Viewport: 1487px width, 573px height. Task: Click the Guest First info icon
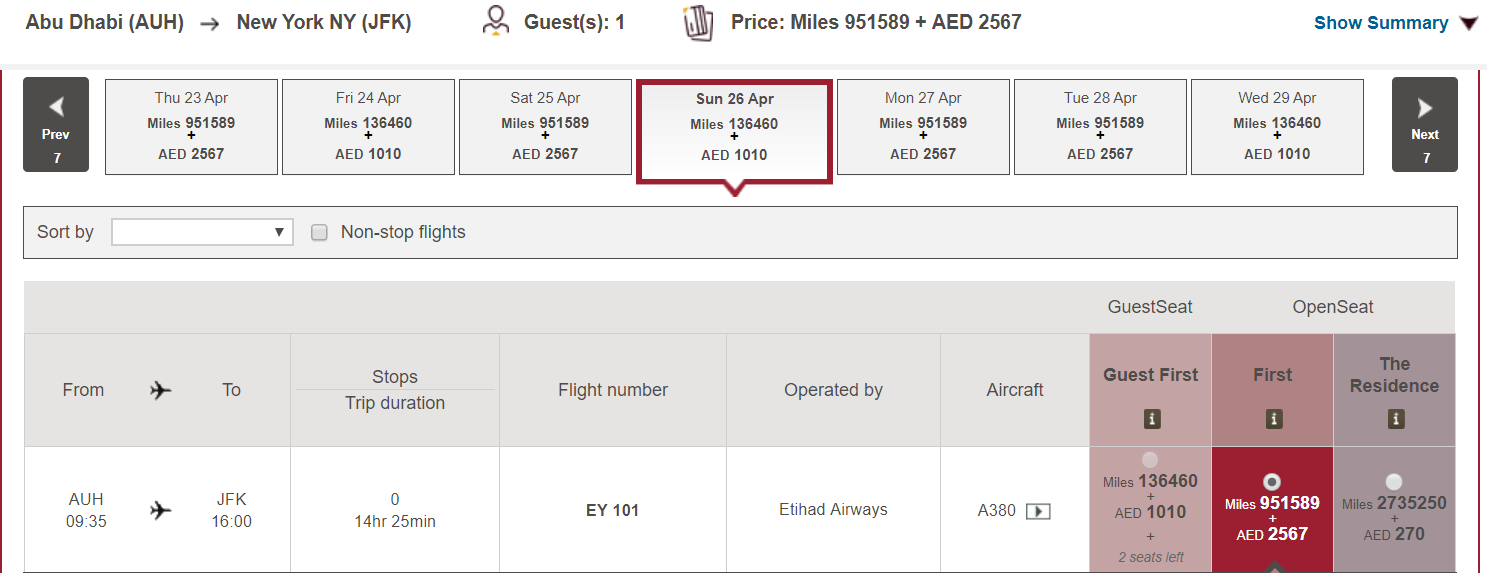tap(1151, 420)
